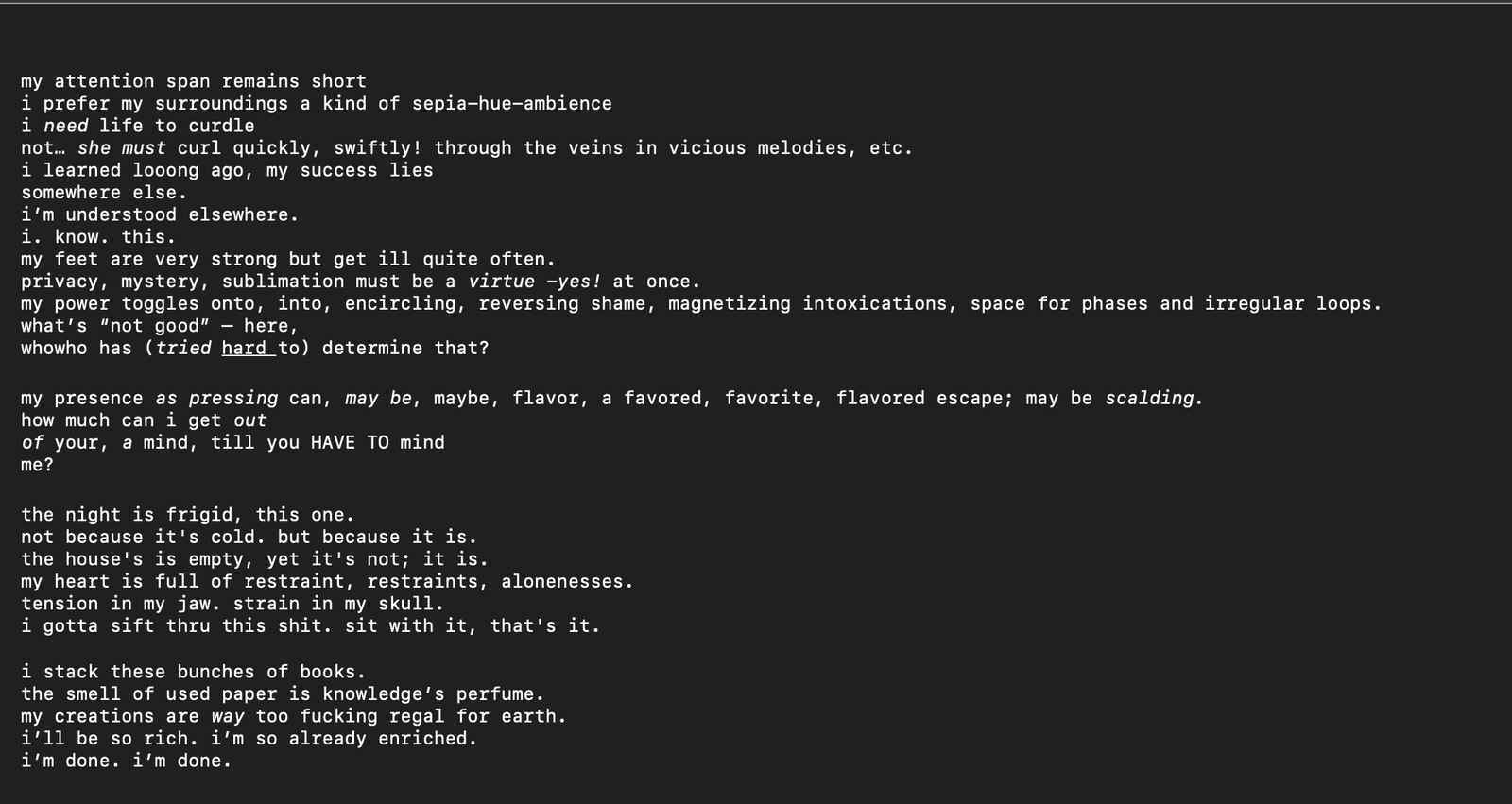Click the word "magnetizing"
This screenshot has height=804, width=1512.
click(x=729, y=304)
